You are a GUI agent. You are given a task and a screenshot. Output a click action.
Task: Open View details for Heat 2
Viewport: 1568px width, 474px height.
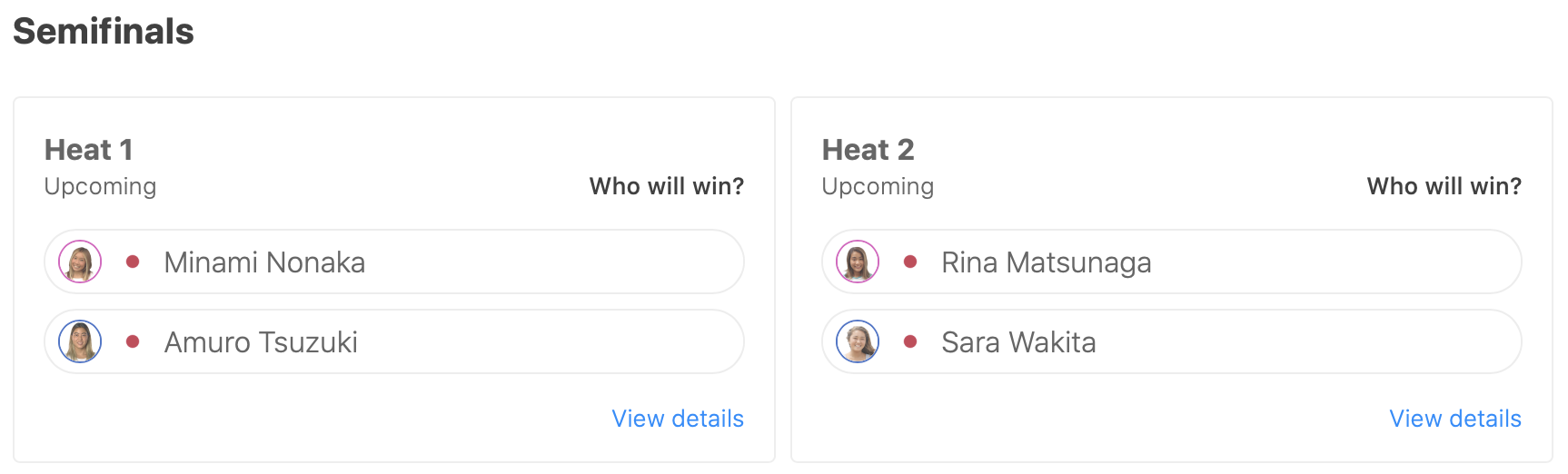click(1455, 419)
